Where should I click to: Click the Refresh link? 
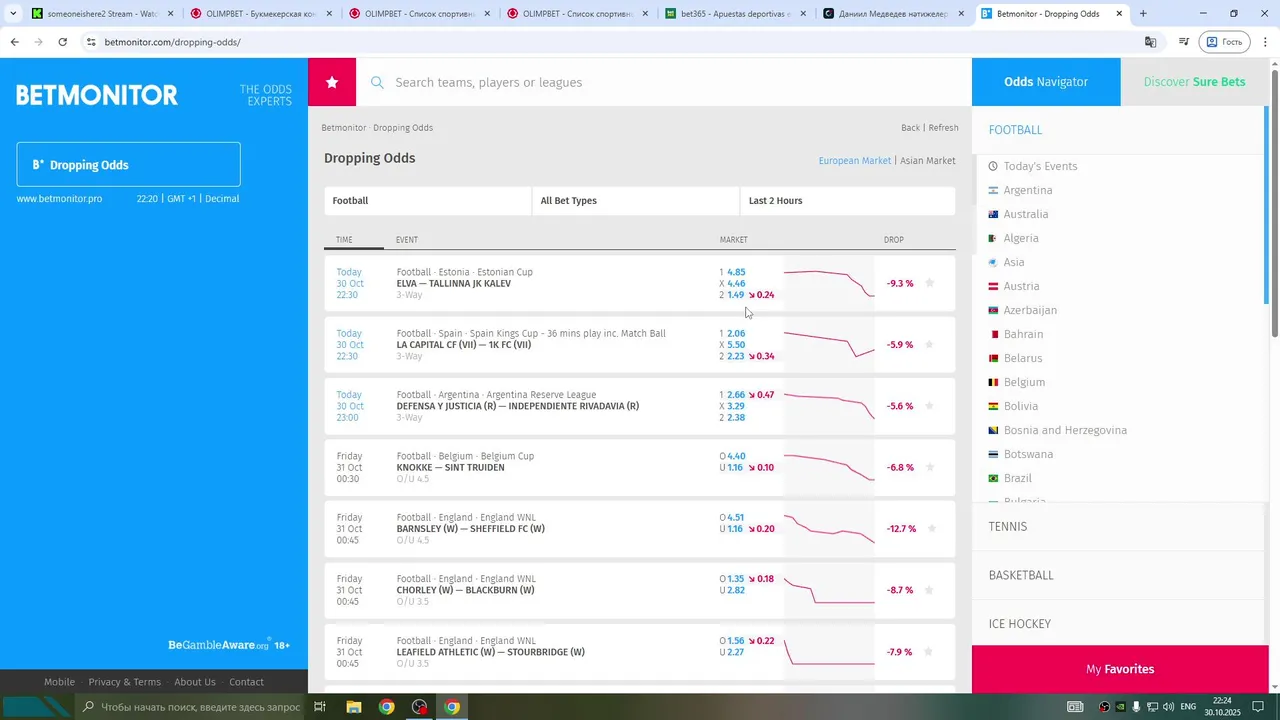[943, 128]
